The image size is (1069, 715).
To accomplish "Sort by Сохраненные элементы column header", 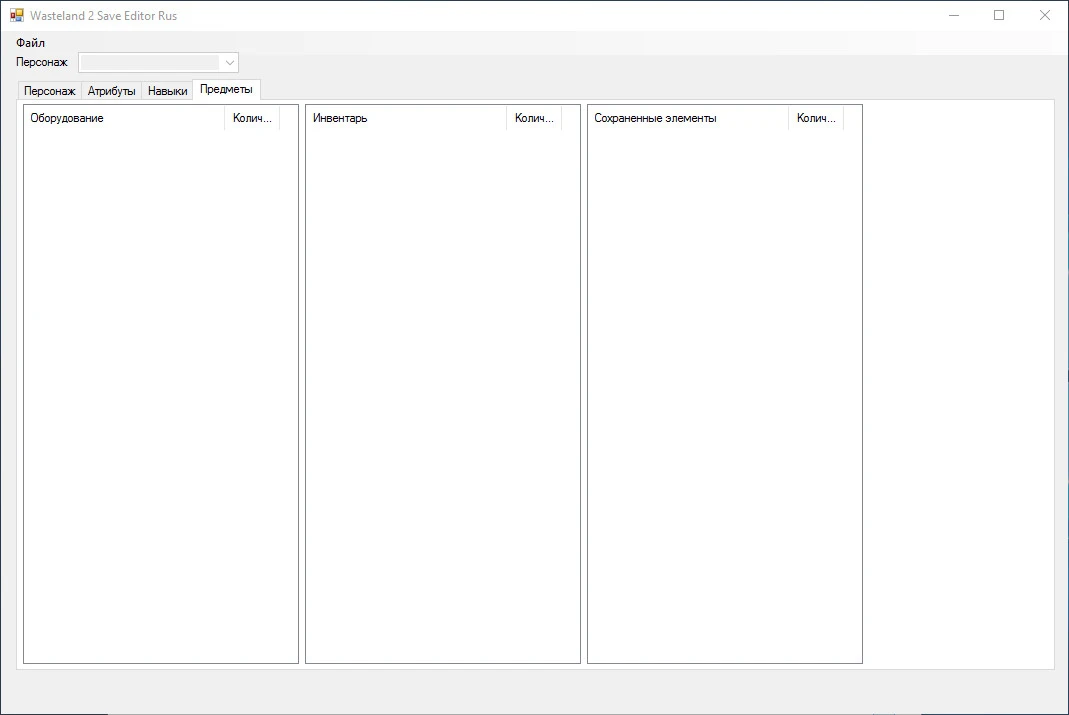I will 689,118.
